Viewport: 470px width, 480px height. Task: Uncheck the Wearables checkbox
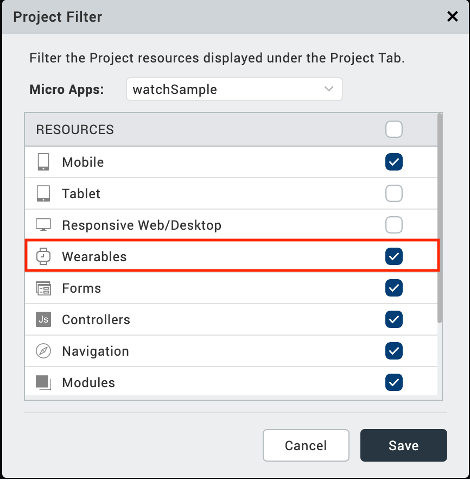click(x=394, y=256)
